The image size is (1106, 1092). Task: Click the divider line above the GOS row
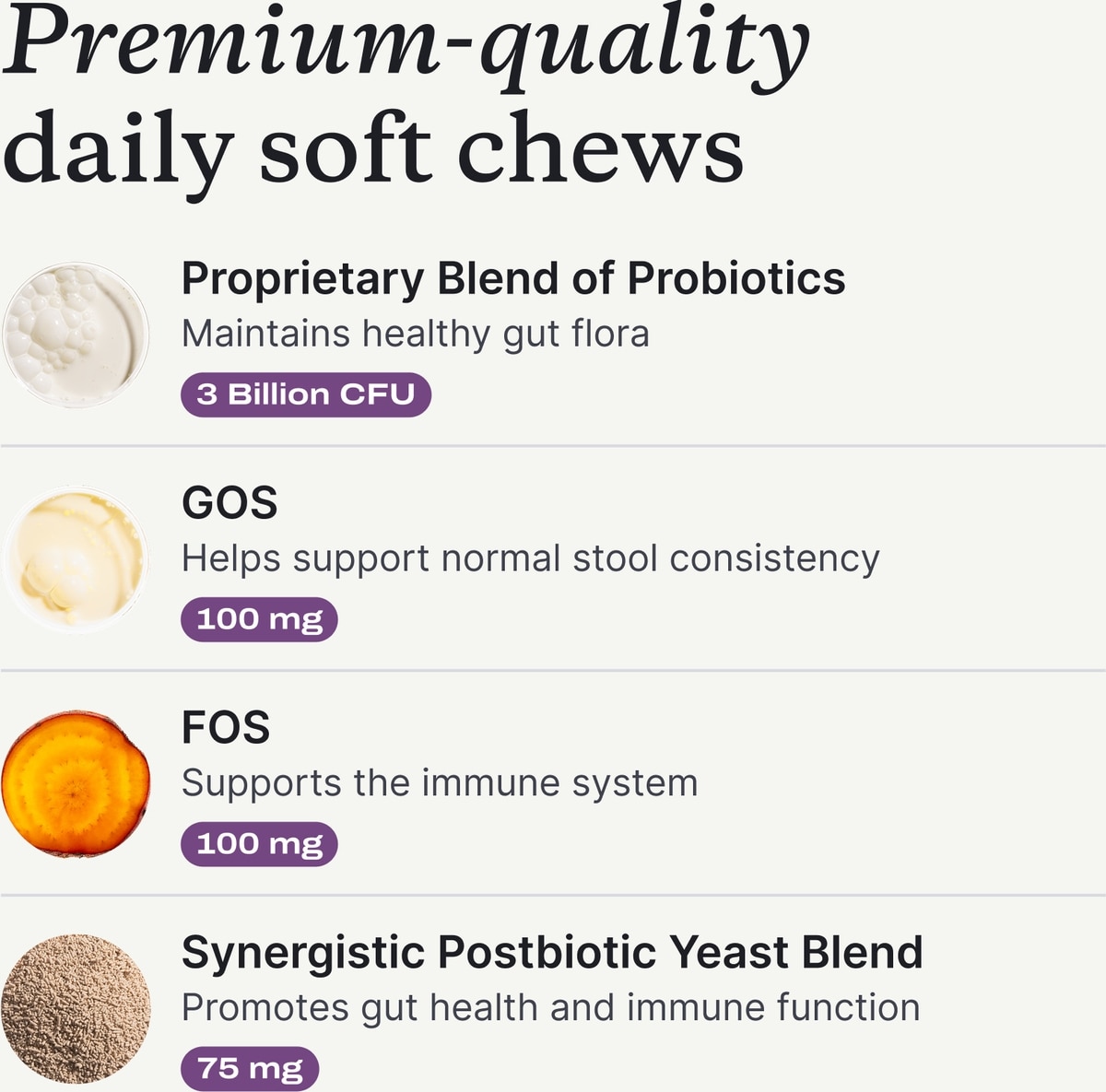(553, 446)
